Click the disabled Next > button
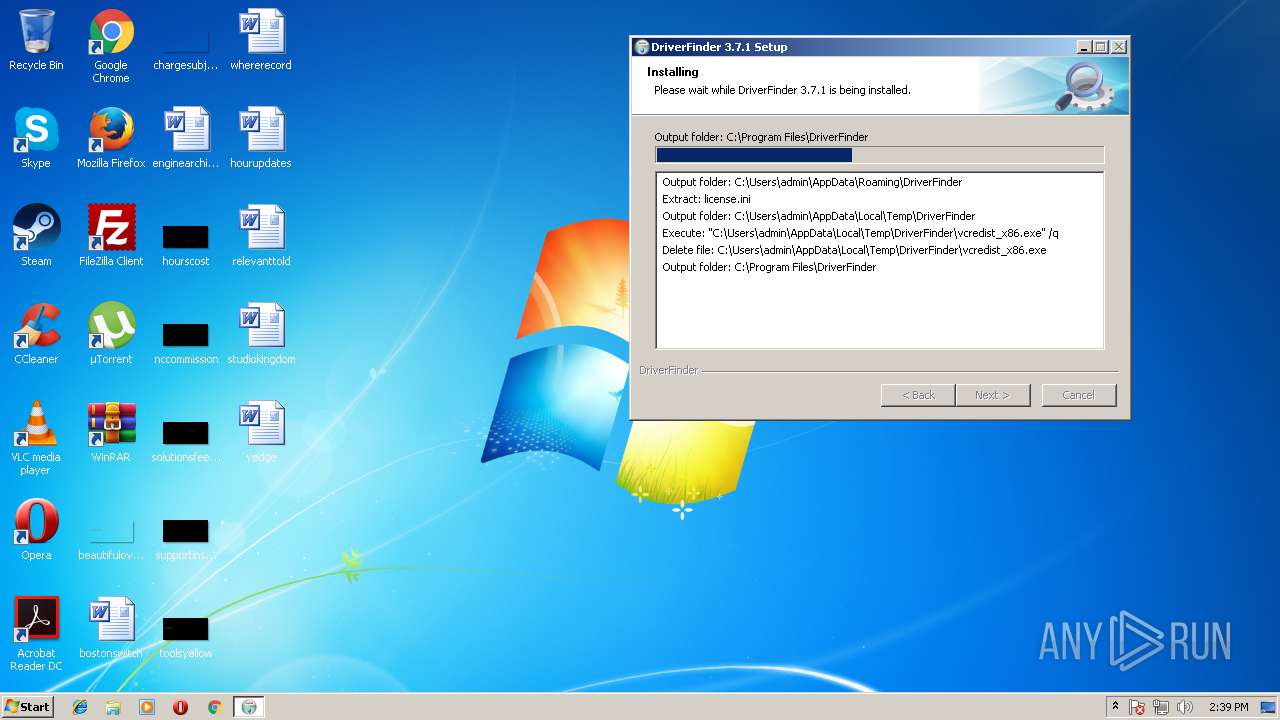This screenshot has height=720, width=1280. [x=992, y=395]
